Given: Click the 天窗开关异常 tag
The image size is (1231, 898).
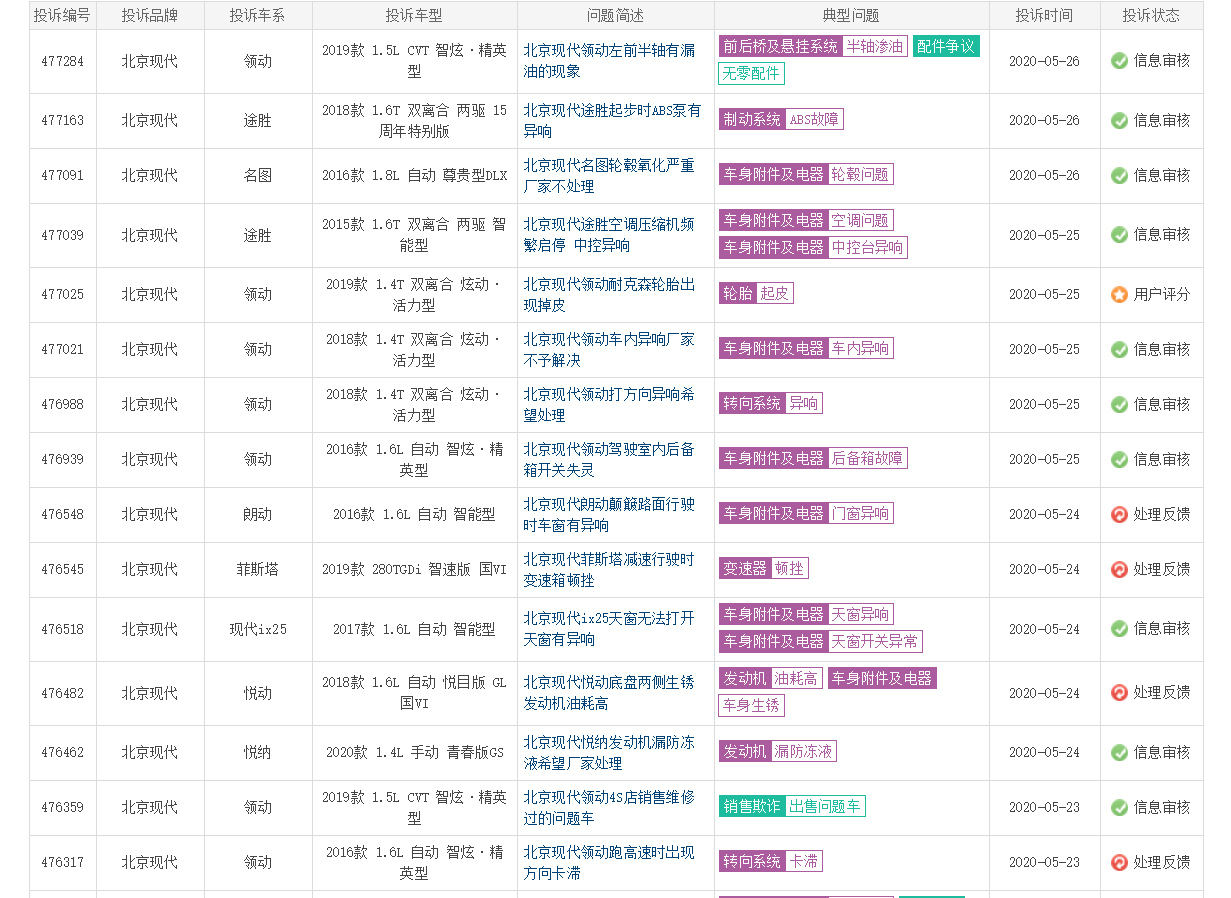Looking at the screenshot, I should [x=875, y=642].
